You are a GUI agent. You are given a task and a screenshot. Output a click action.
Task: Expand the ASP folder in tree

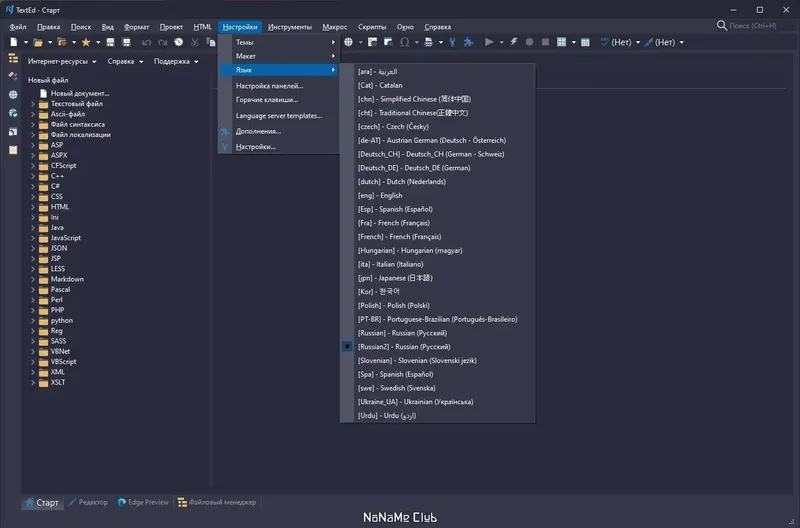click(33, 145)
